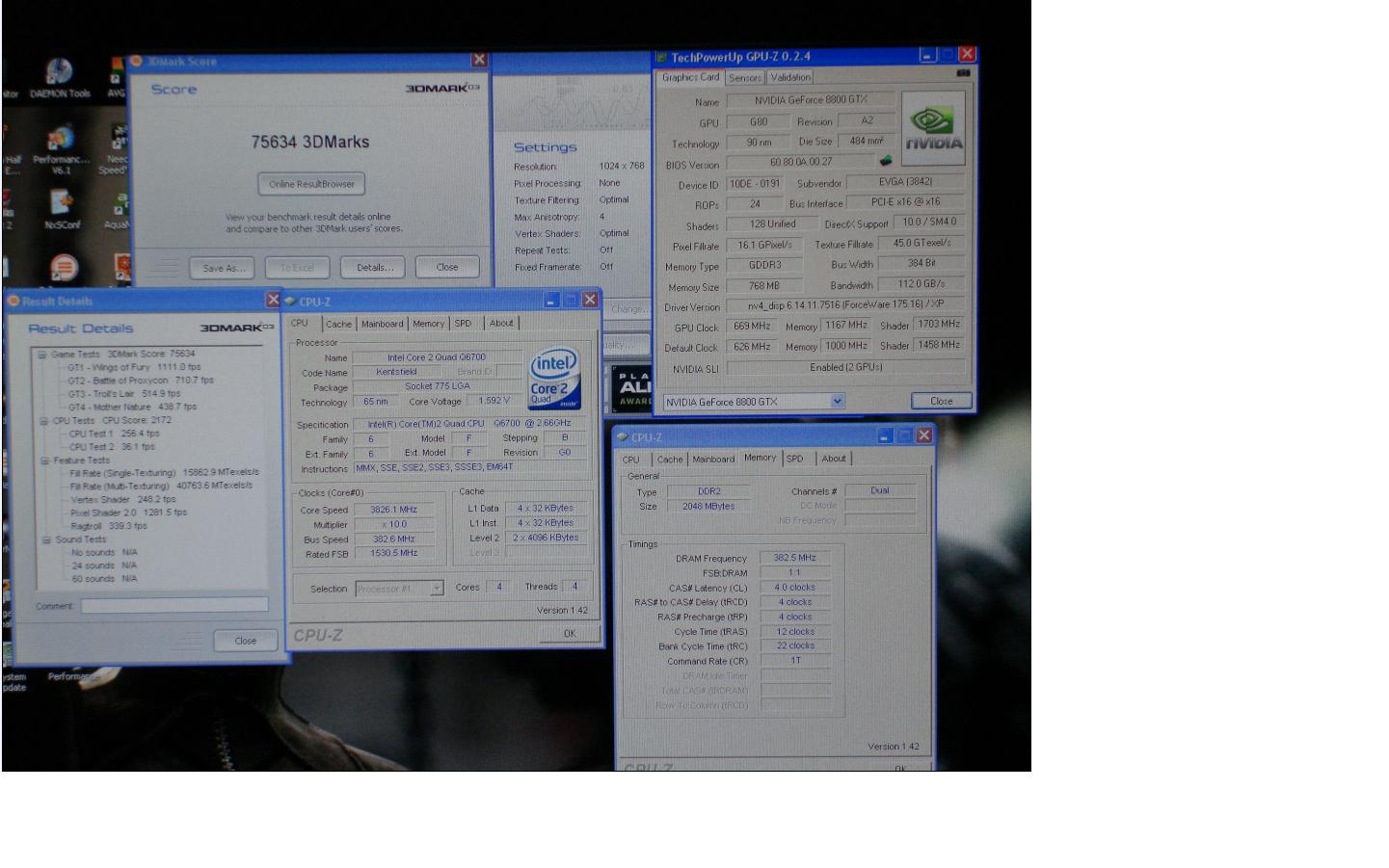Click the GPU Clock 669 MHz field
The width and height of the screenshot is (1389, 868).
coord(753,327)
